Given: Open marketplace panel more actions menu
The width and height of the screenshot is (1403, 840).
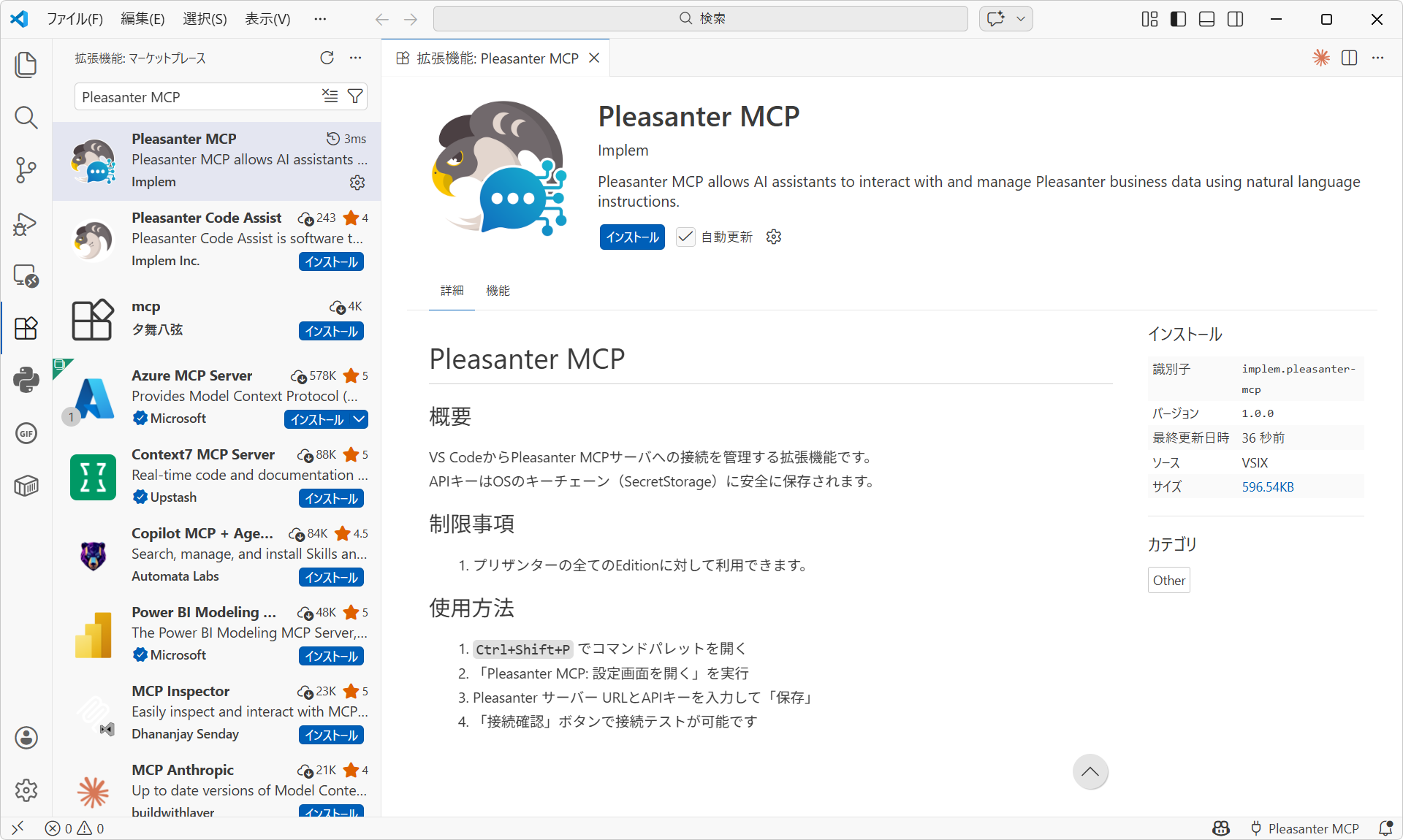Looking at the screenshot, I should pos(355,58).
